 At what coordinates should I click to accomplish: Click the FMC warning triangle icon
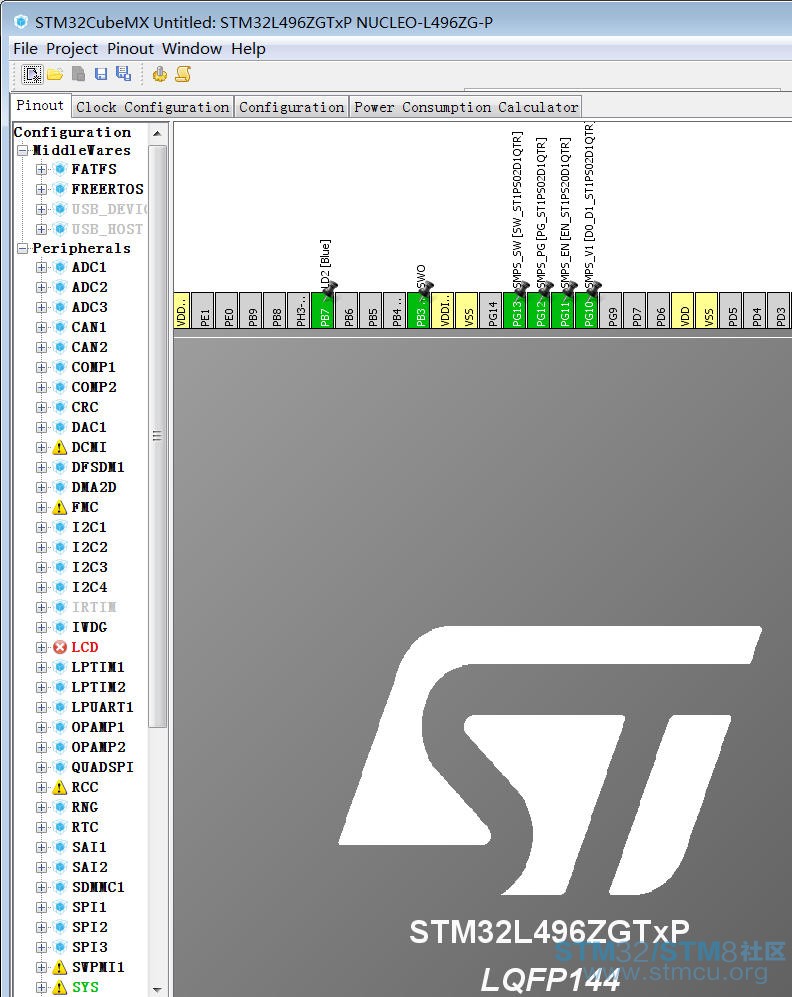pos(60,507)
